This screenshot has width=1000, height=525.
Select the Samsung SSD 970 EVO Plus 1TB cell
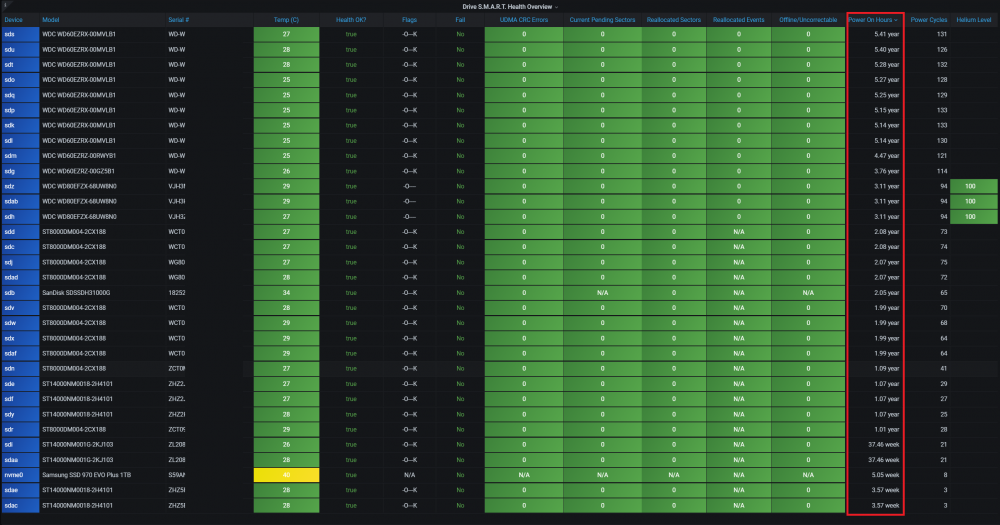86,475
